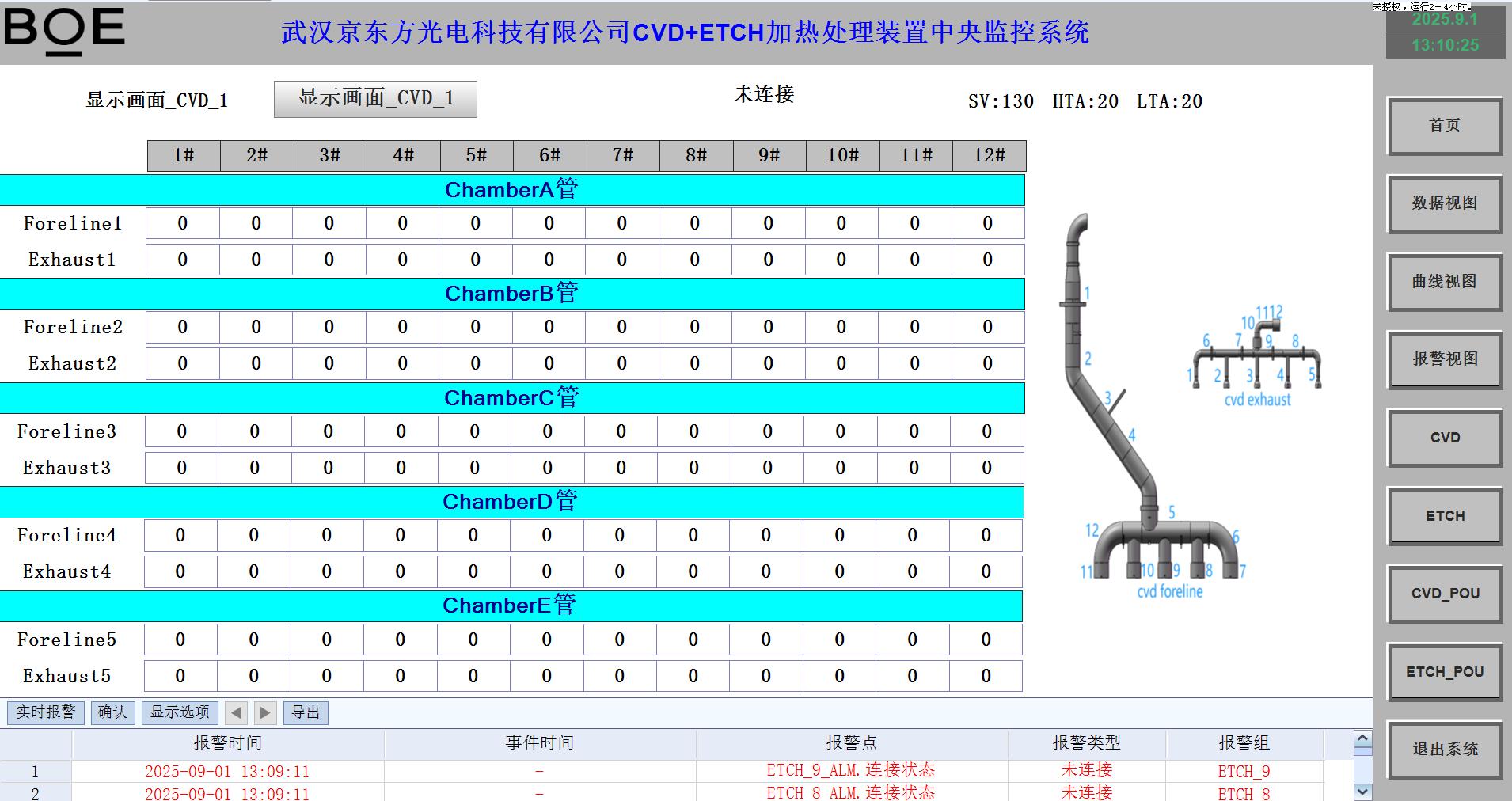
Task: Switch to 数据视图 data view
Action: [1444, 203]
